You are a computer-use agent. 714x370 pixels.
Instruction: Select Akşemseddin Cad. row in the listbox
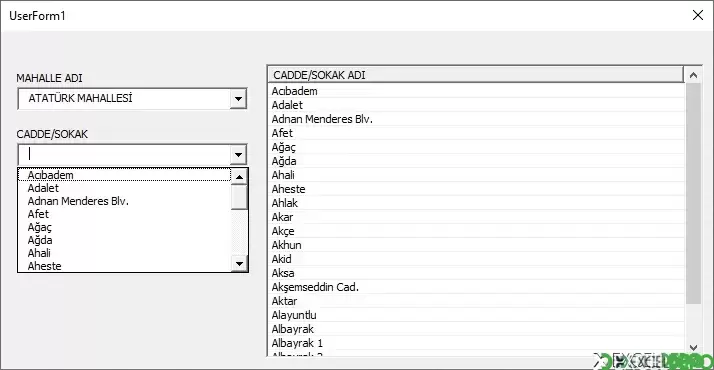[477, 287]
